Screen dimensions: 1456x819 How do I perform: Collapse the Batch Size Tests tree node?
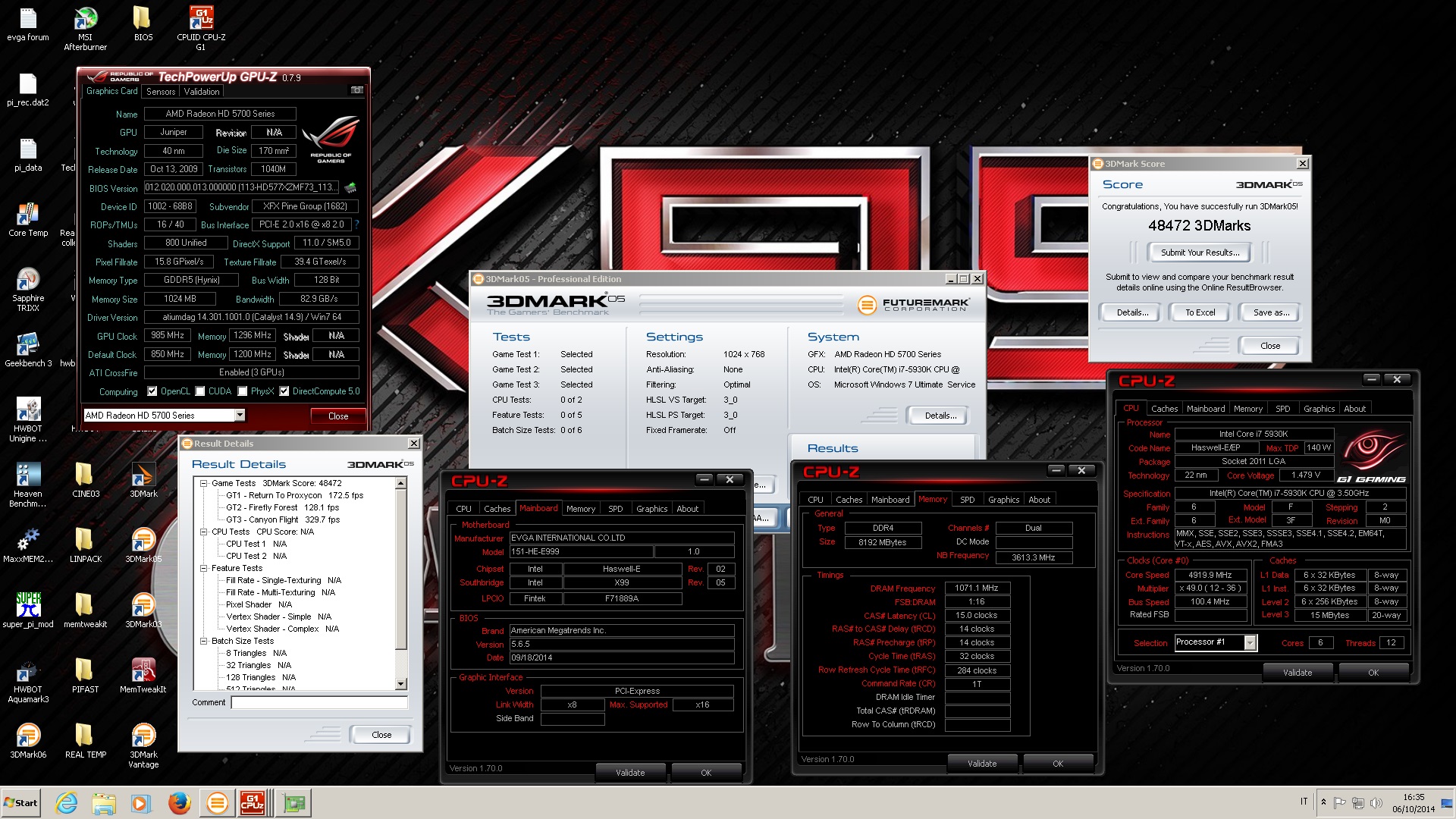(x=203, y=641)
